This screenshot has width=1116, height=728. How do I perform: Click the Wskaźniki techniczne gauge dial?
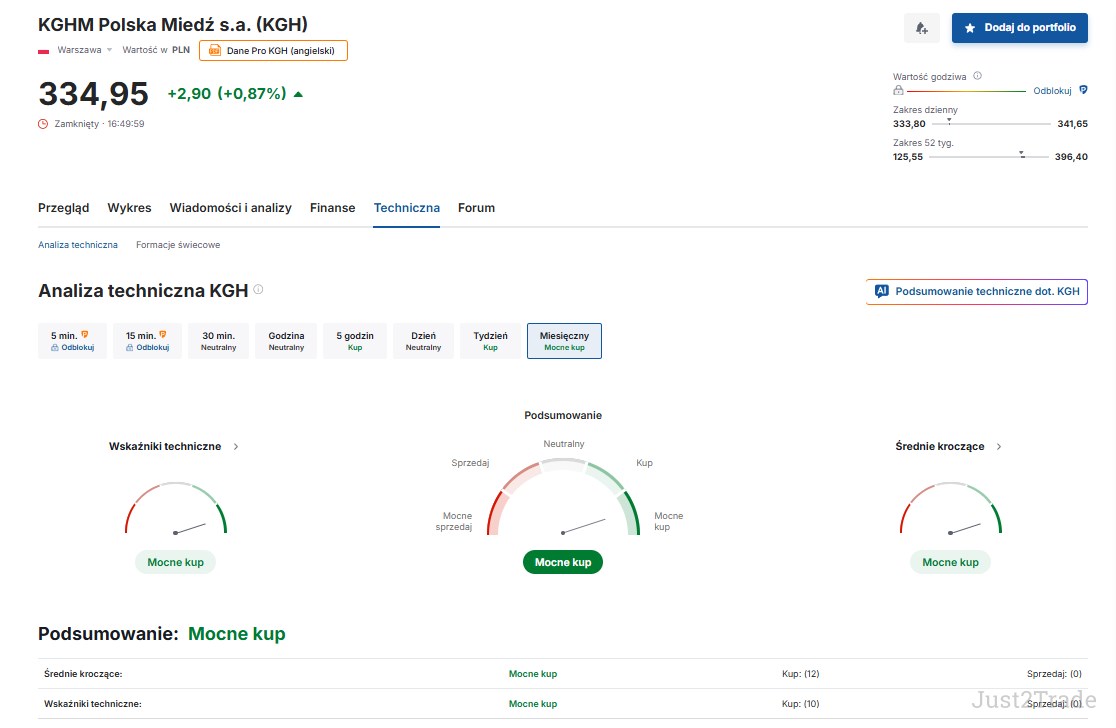click(176, 508)
